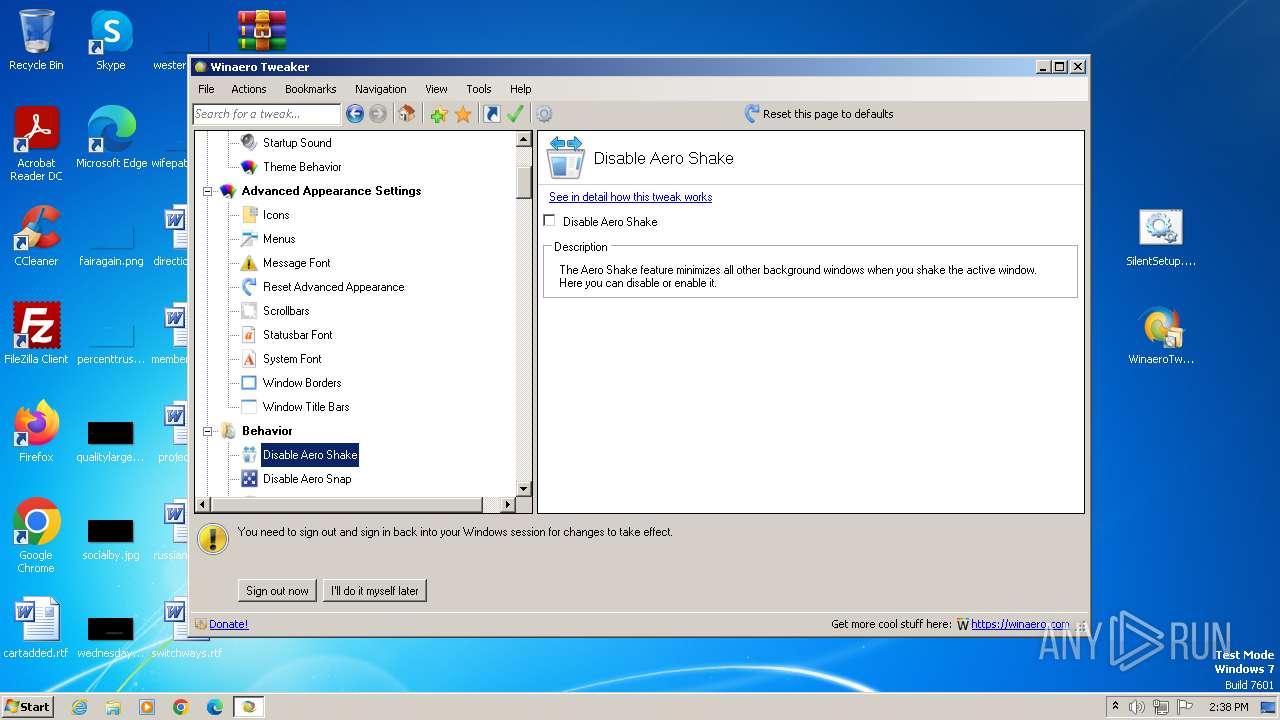Click the green checkmark apply icon
Image resolution: width=1280 pixels, height=720 pixels.
point(515,114)
